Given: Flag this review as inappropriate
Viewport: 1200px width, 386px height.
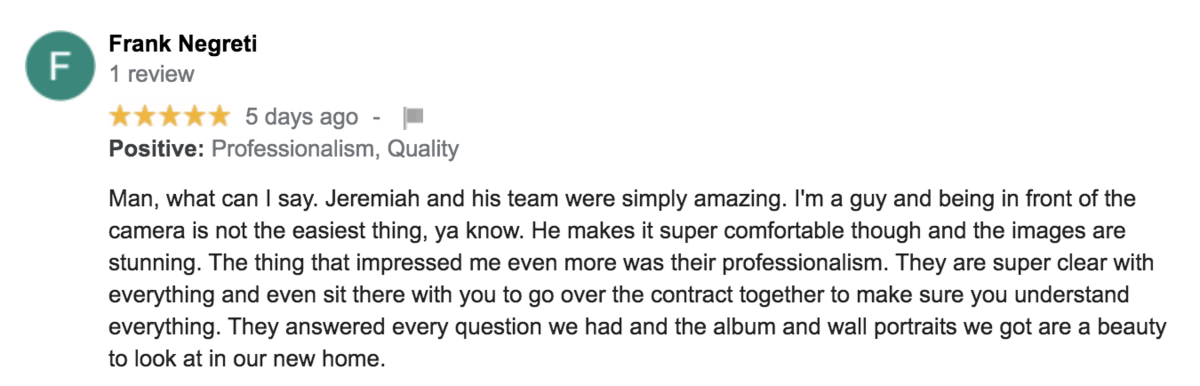Looking at the screenshot, I should tap(413, 118).
